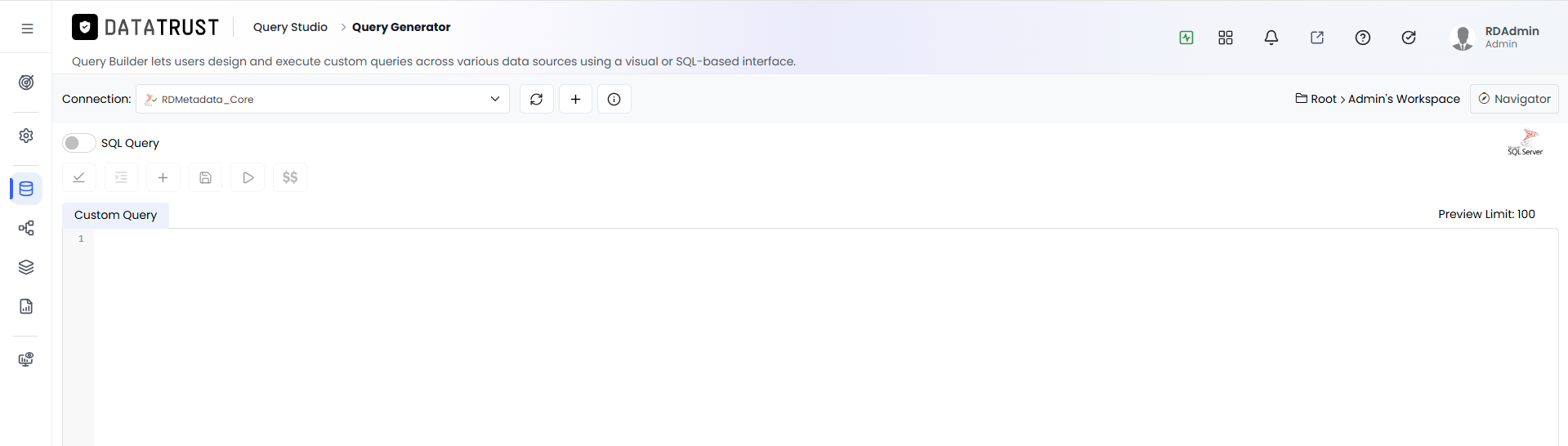Open the monitor icon in sidebar
Screen dimensions: 1568x446
26,359
